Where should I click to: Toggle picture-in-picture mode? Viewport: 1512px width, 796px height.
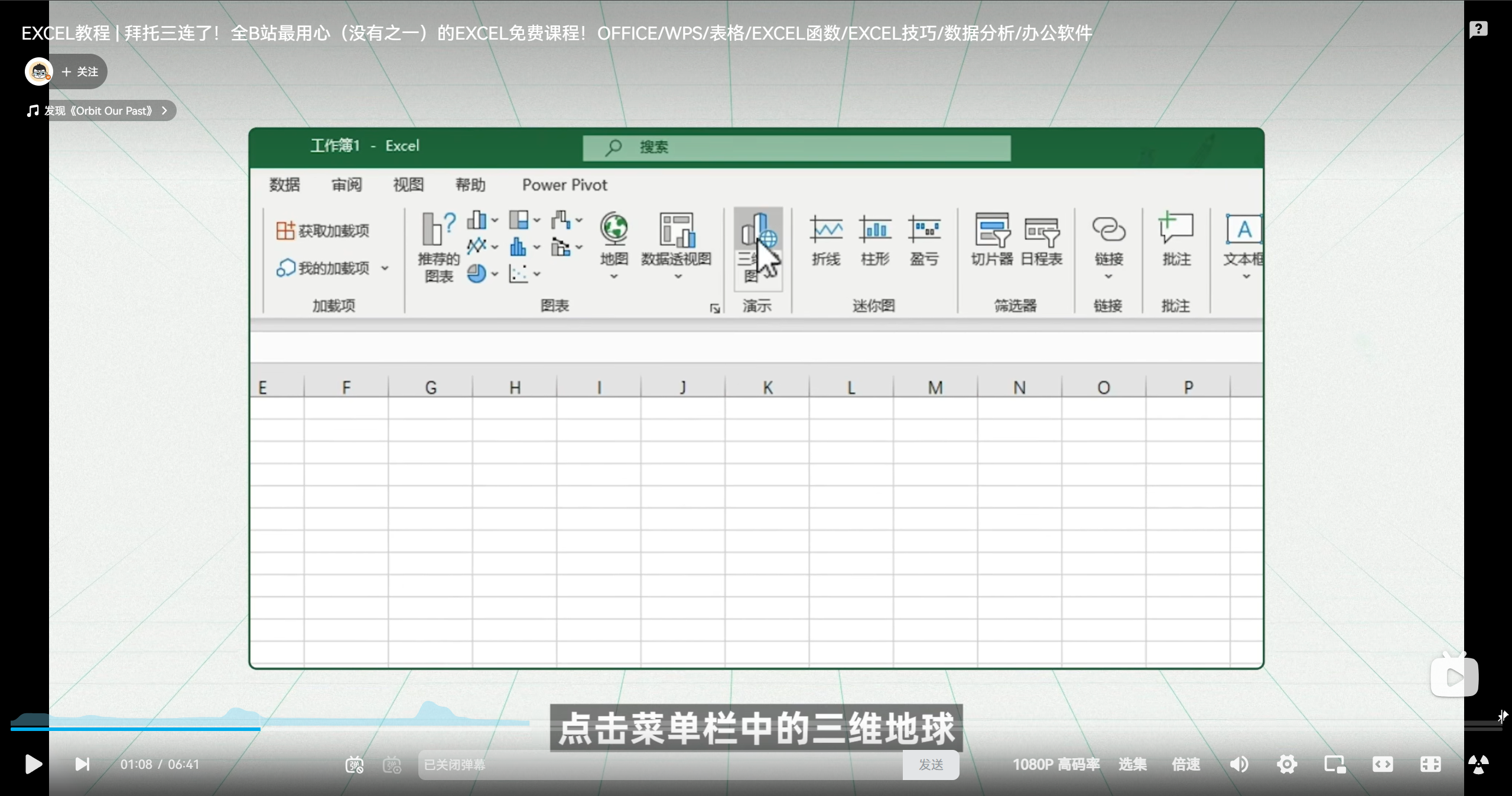coord(1335,765)
